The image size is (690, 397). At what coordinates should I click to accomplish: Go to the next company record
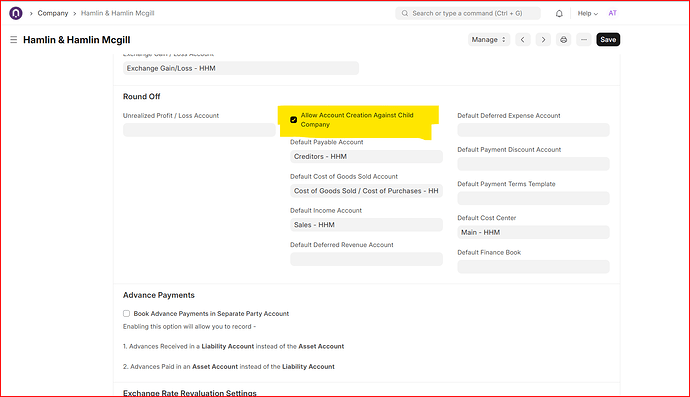[x=543, y=40]
